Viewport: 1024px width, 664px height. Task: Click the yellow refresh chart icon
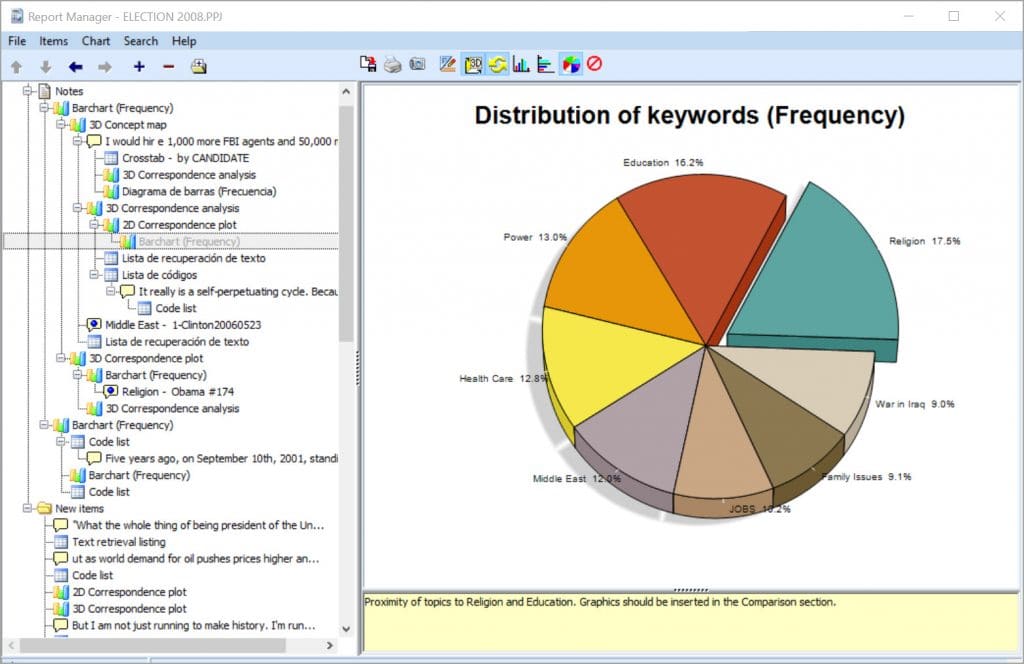(x=497, y=63)
